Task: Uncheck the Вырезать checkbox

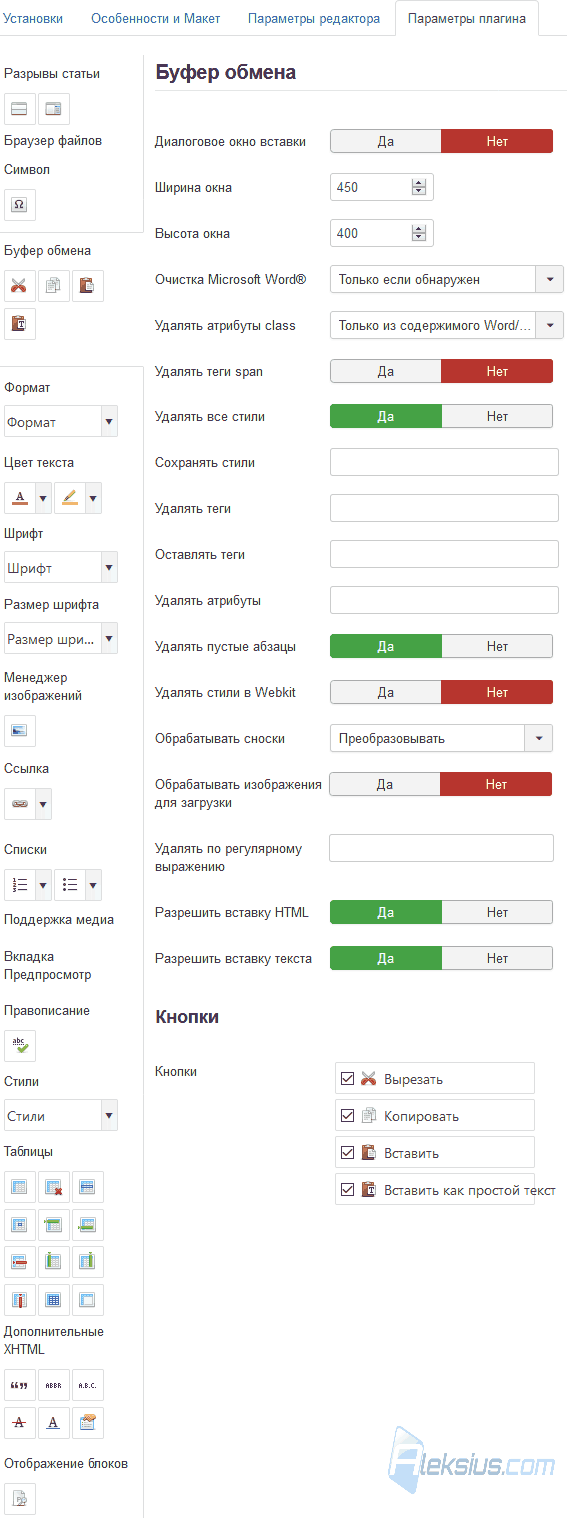Action: coord(348,1079)
